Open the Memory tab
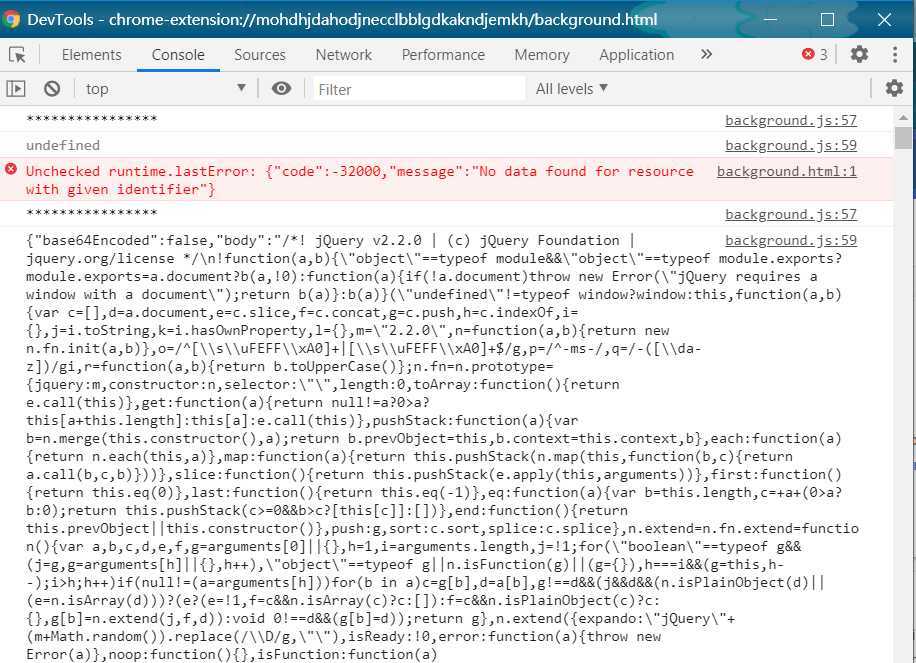The height and width of the screenshot is (663, 916). coord(542,55)
